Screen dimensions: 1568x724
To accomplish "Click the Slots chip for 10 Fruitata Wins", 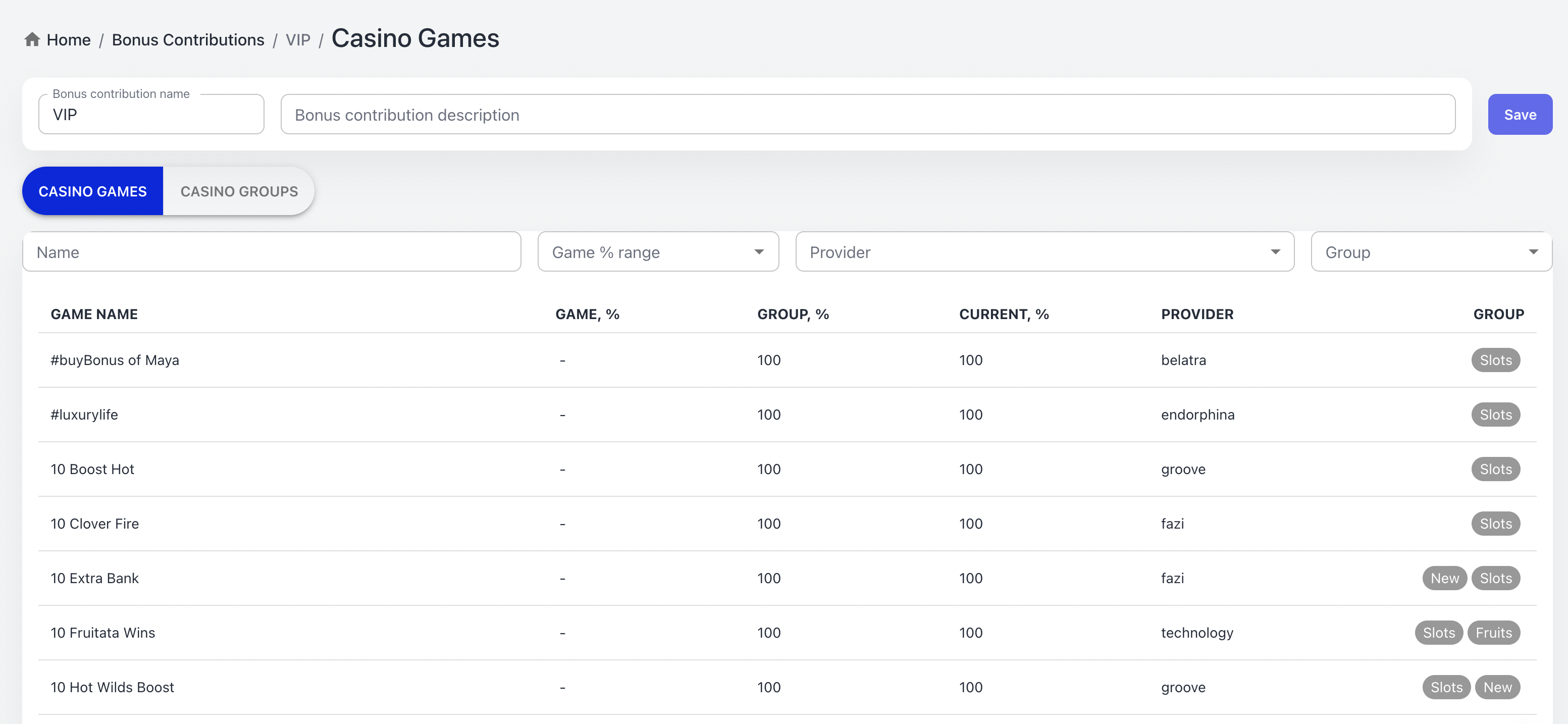I will point(1438,633).
